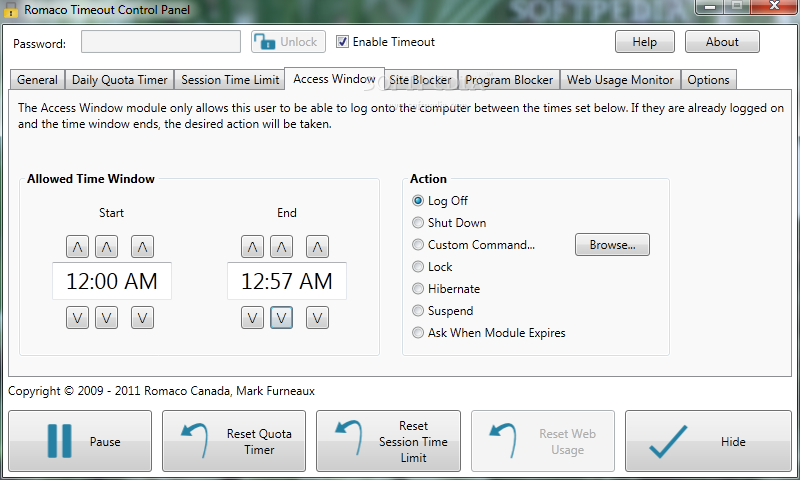The height and width of the screenshot is (480, 800).
Task: Open the Session Time Limit tab
Action: (x=230, y=80)
